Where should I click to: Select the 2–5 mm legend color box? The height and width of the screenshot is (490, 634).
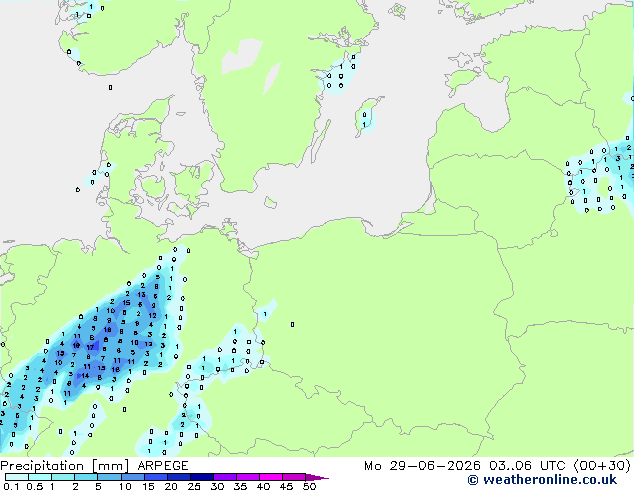click(86, 477)
